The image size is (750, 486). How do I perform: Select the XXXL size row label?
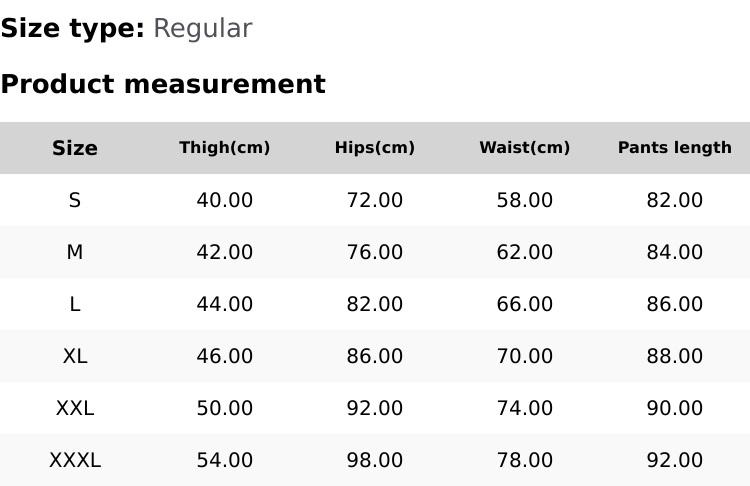point(75,460)
